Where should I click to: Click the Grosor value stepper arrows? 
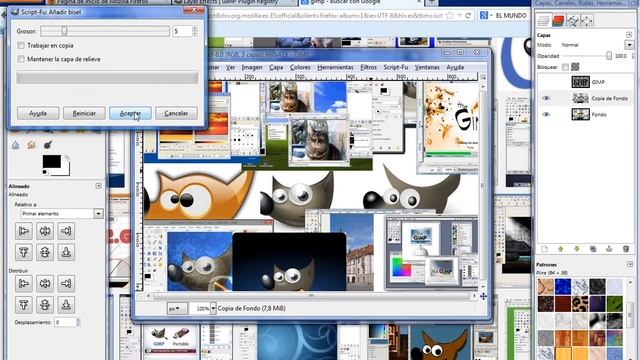[195, 31]
